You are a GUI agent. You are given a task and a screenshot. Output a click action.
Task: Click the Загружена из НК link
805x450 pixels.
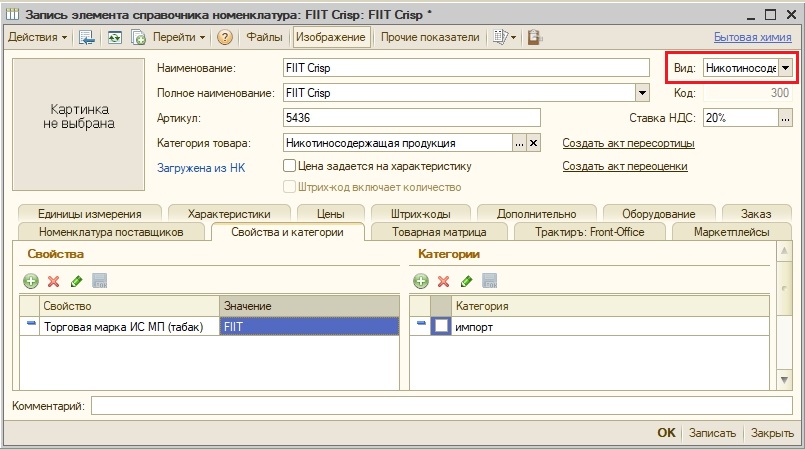click(x=201, y=168)
